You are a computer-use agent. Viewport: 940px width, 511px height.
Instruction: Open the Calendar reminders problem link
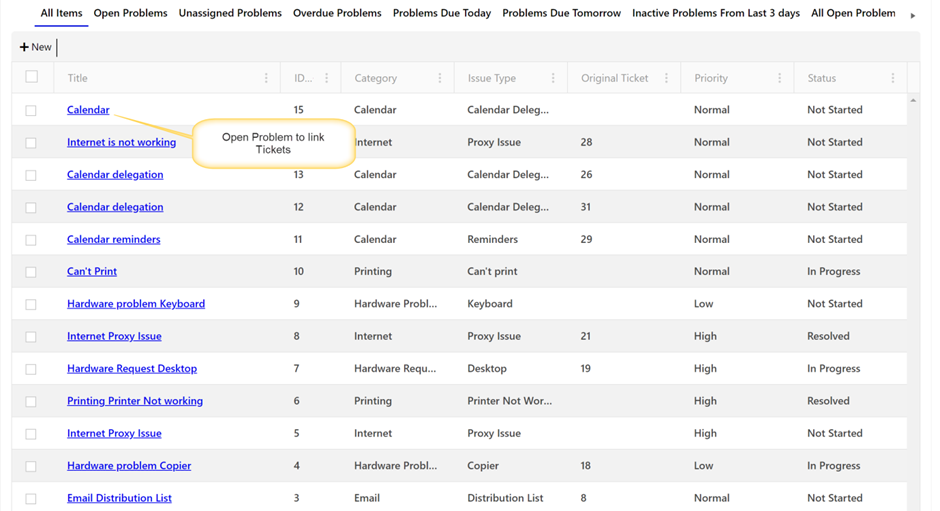pyautogui.click(x=113, y=240)
